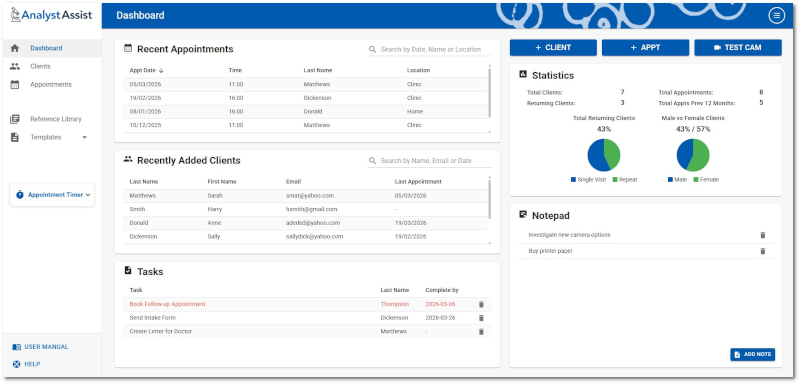Click the sallydick@yahoo.com email cell

click(314, 237)
